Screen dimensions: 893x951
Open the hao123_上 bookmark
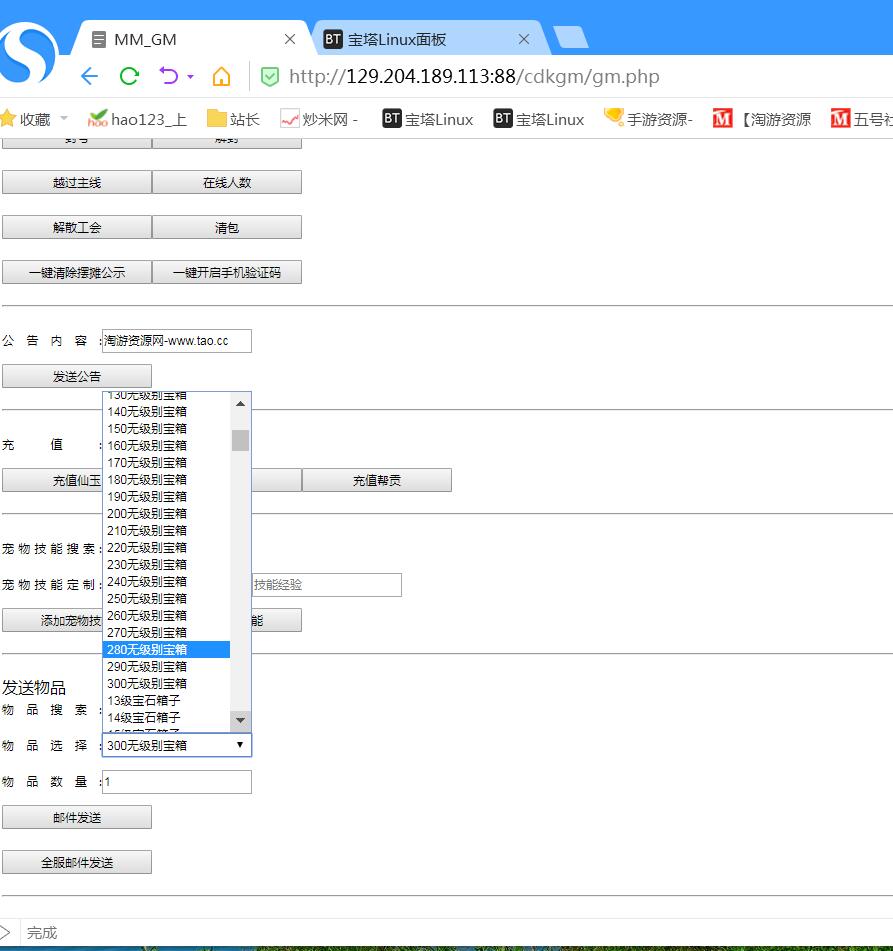click(137, 119)
